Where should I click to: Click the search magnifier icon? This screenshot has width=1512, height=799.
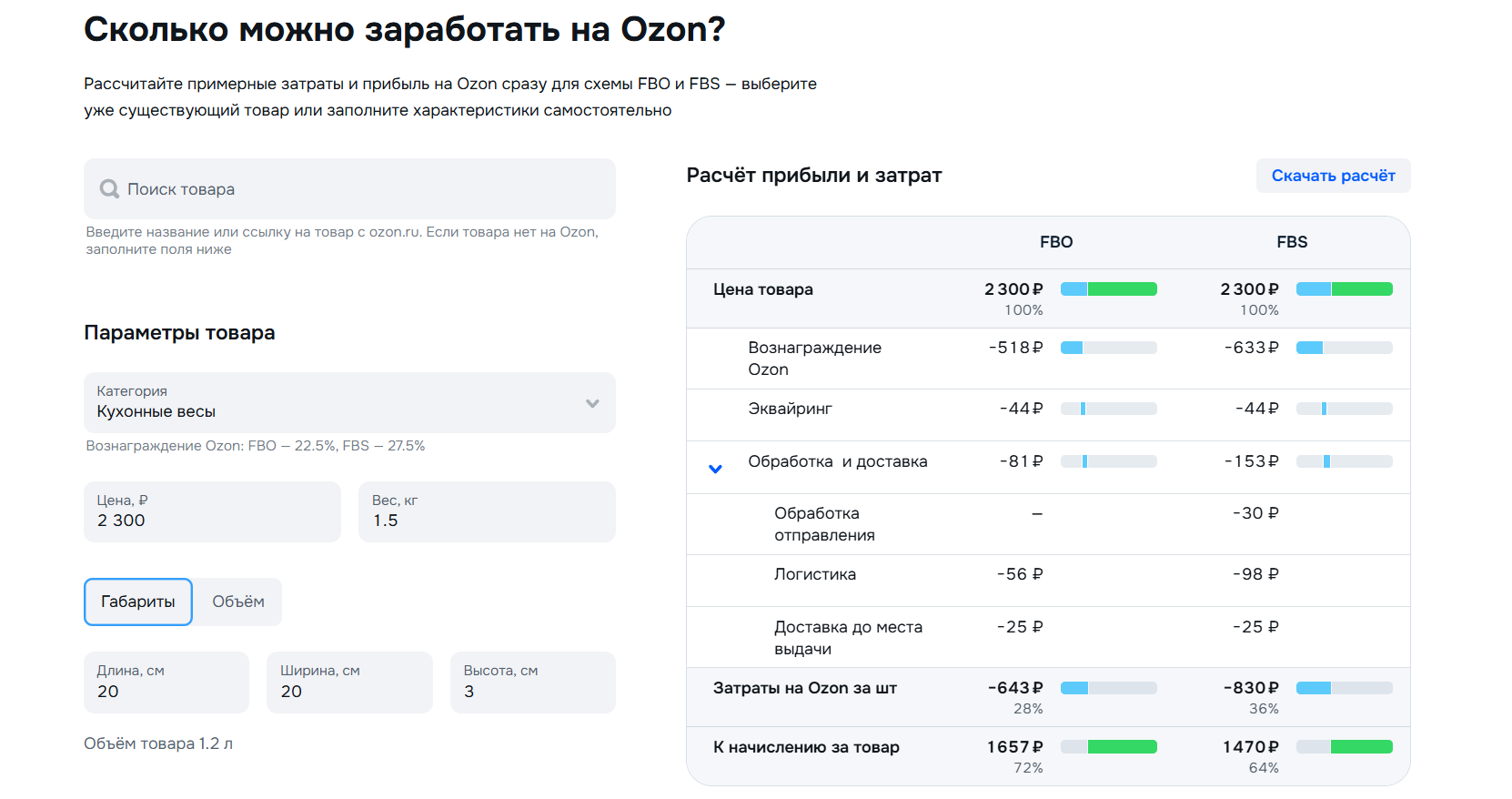point(109,189)
